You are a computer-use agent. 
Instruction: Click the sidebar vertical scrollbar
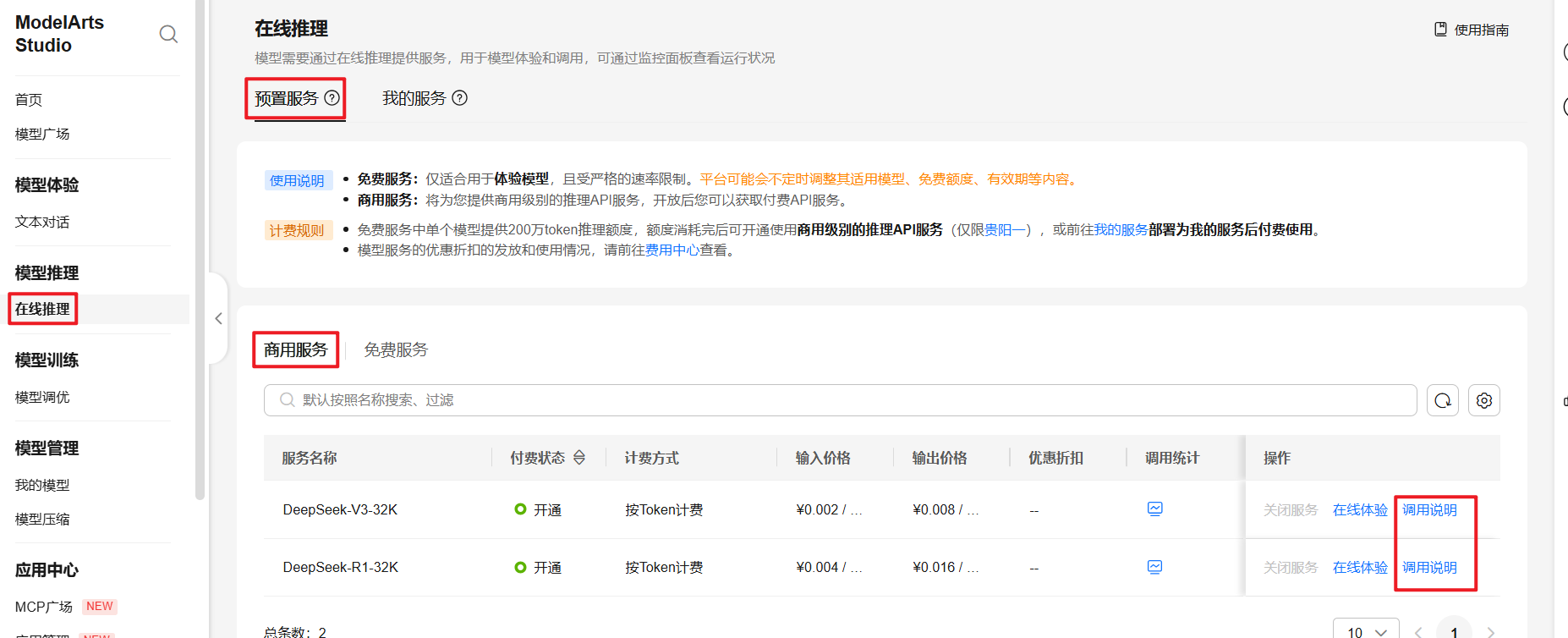(200, 250)
